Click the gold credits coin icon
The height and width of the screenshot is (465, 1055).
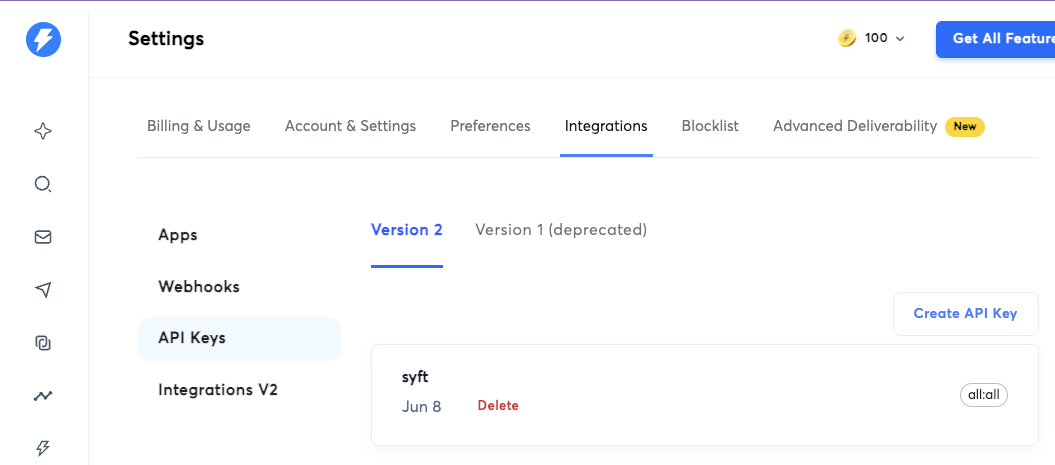pos(847,38)
